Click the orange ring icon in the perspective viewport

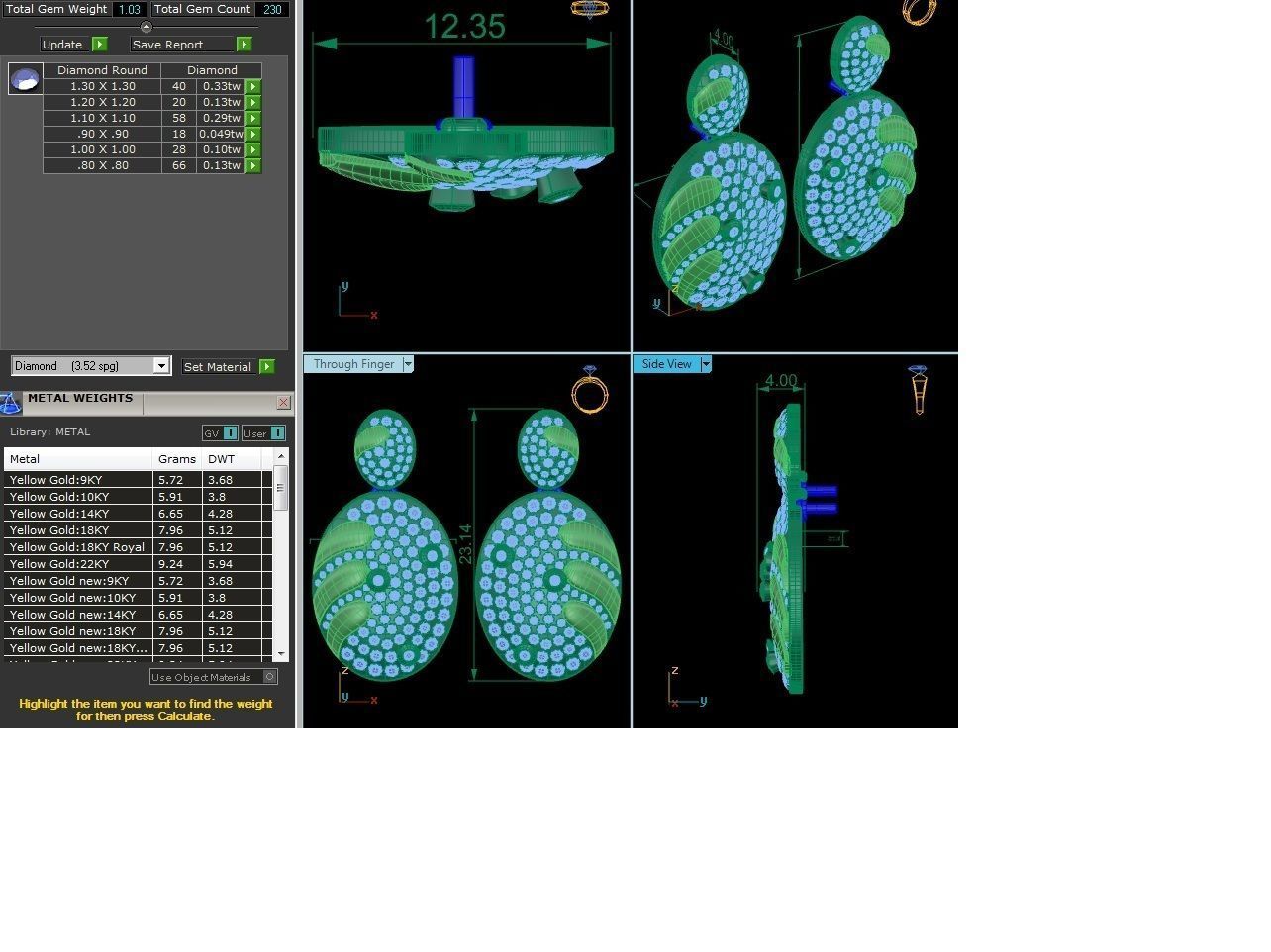pos(919,12)
